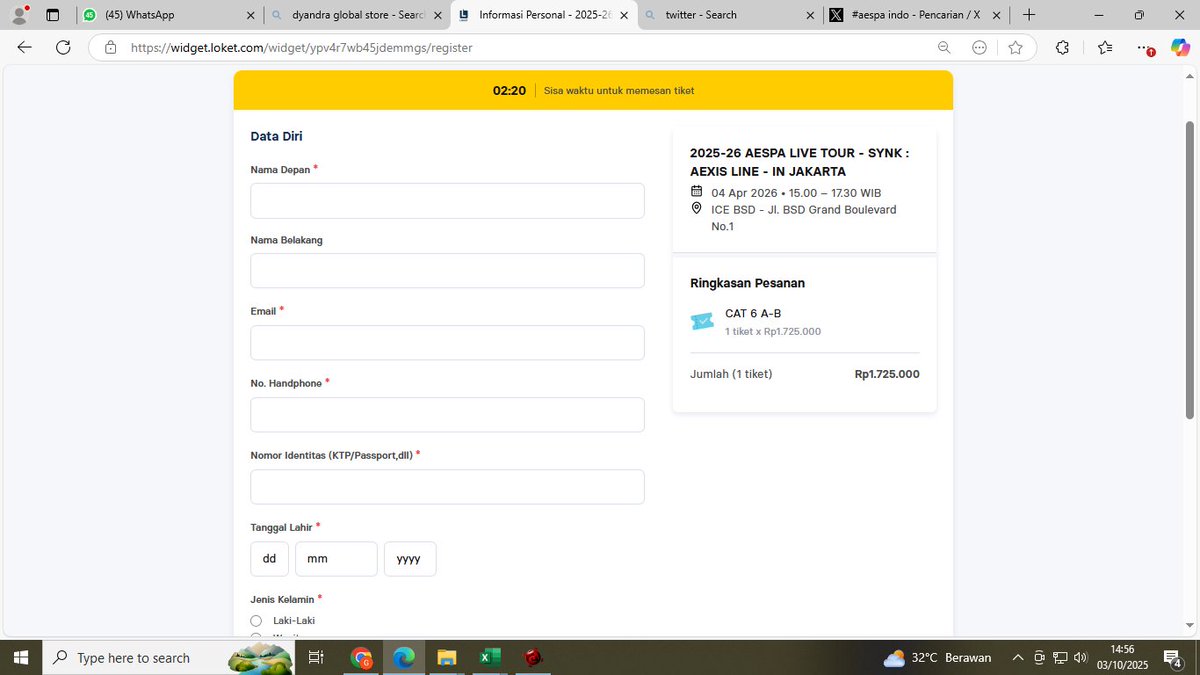The height and width of the screenshot is (675, 1200).
Task: Select the Informasi Personal tab
Action: (544, 15)
